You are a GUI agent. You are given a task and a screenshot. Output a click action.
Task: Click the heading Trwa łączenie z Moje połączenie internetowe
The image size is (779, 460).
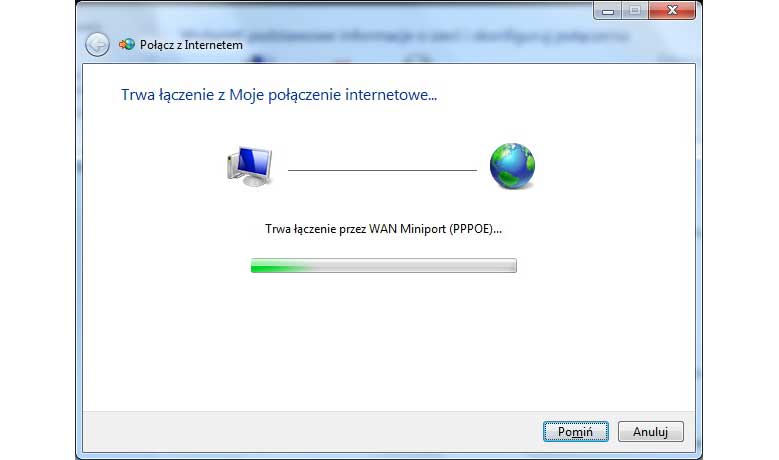click(x=279, y=94)
